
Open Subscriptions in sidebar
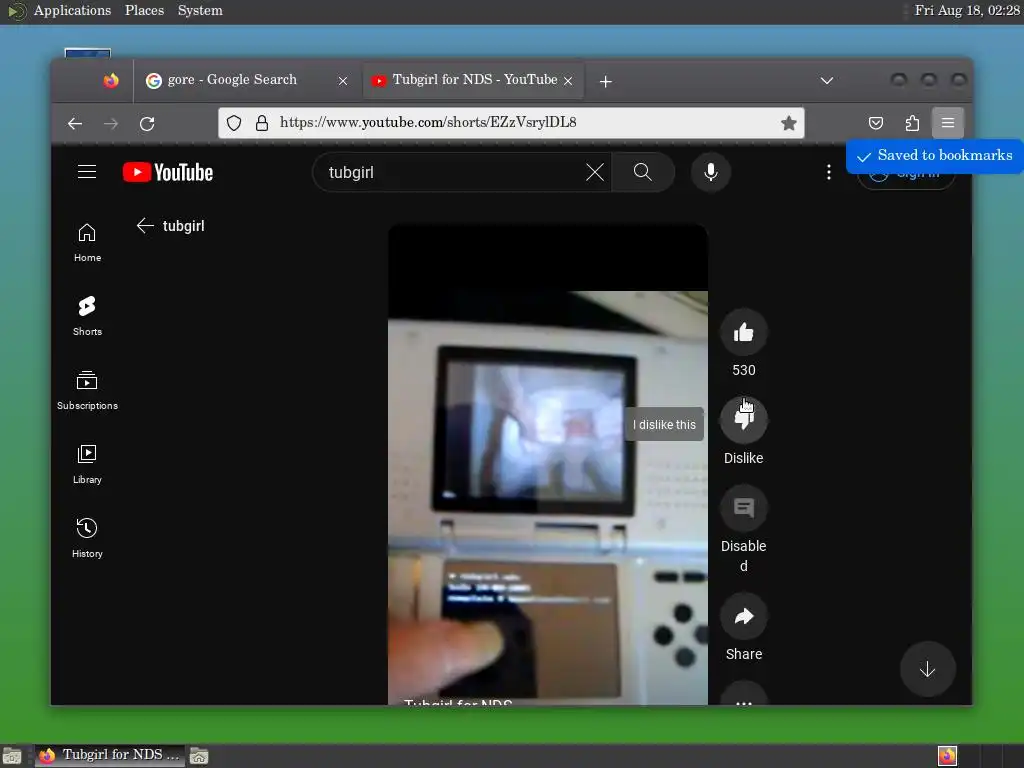(87, 391)
